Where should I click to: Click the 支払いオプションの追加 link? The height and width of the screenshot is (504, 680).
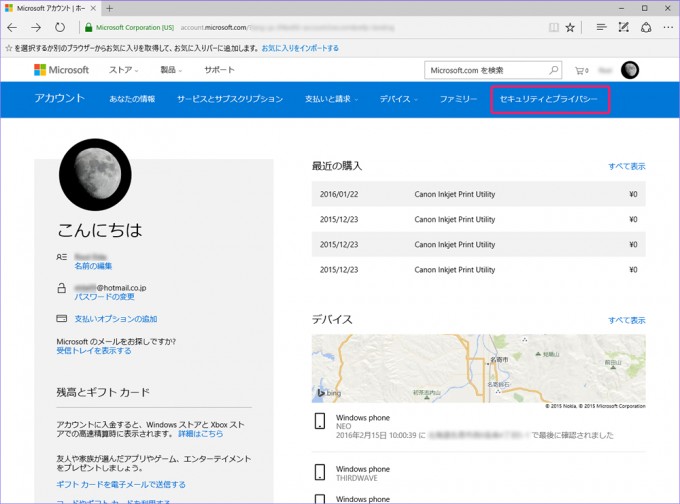[x=116, y=319]
